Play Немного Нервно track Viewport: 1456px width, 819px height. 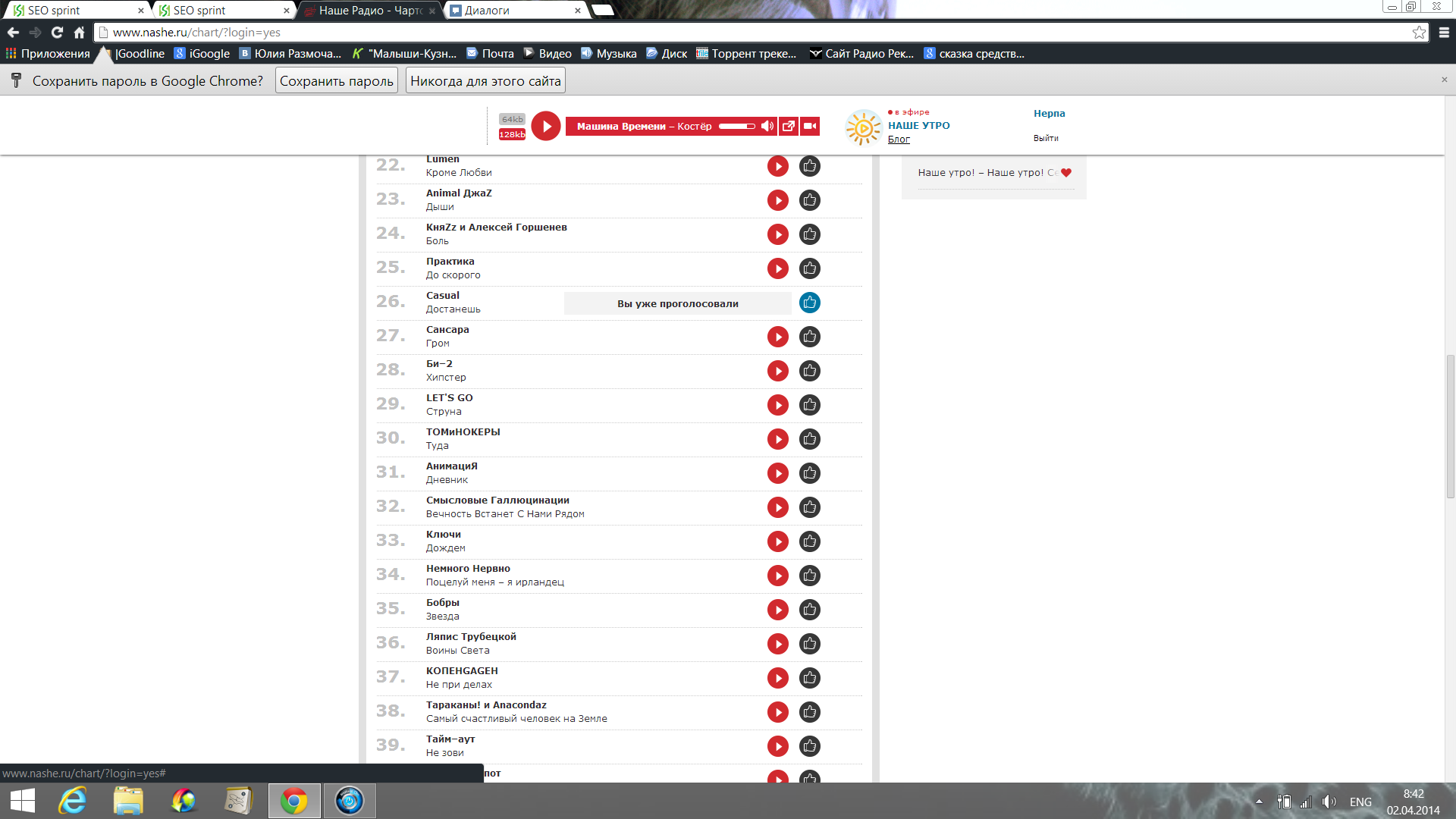[x=777, y=576]
